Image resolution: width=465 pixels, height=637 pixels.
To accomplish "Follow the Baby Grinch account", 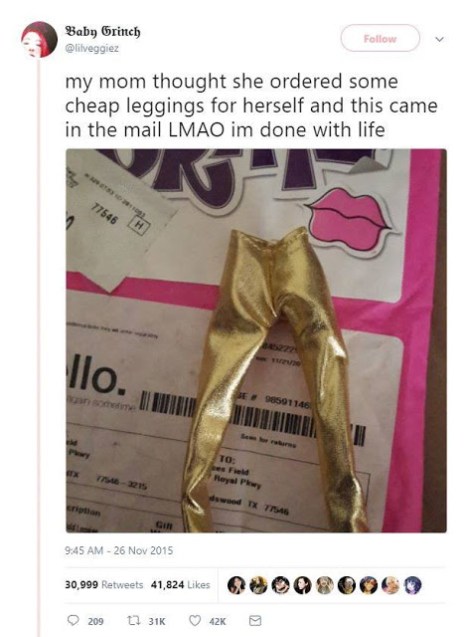I will (x=380, y=38).
